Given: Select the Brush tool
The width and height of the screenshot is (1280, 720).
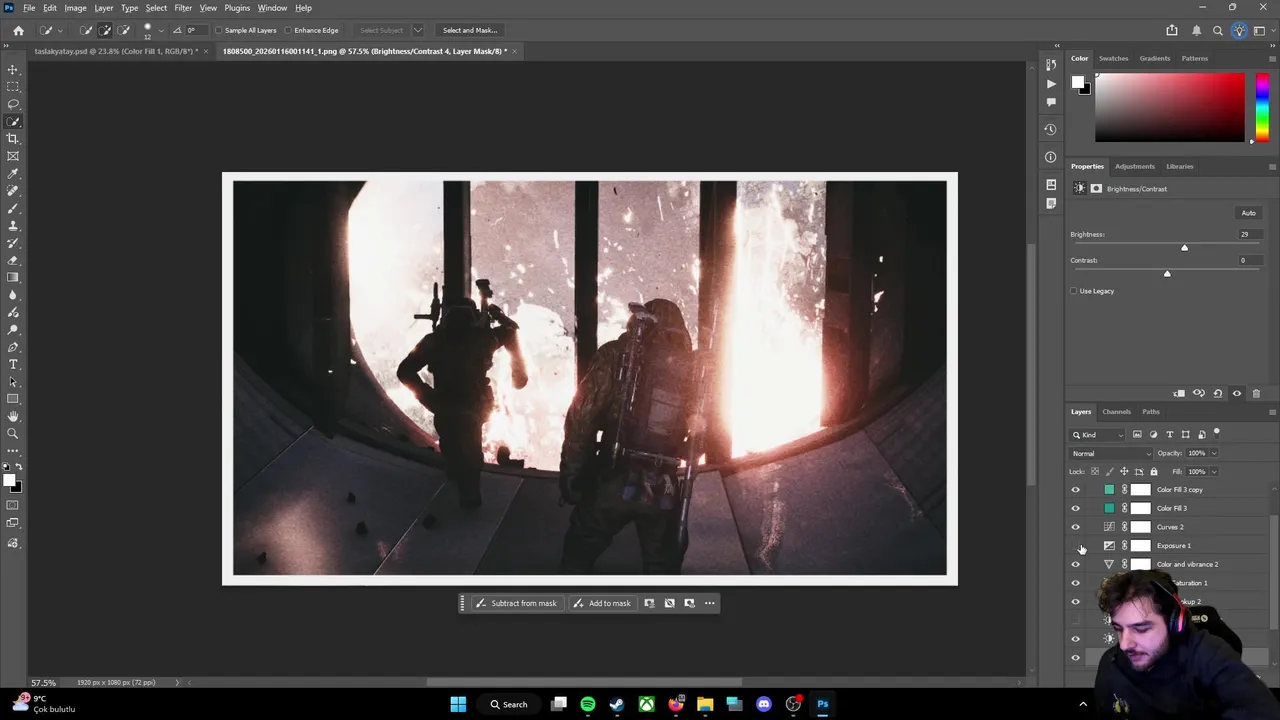Looking at the screenshot, I should (13, 208).
